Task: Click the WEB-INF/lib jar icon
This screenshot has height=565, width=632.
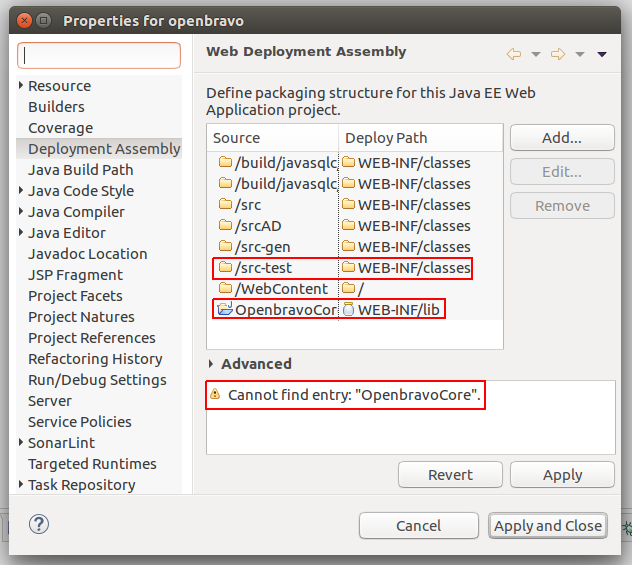Action: 348,310
